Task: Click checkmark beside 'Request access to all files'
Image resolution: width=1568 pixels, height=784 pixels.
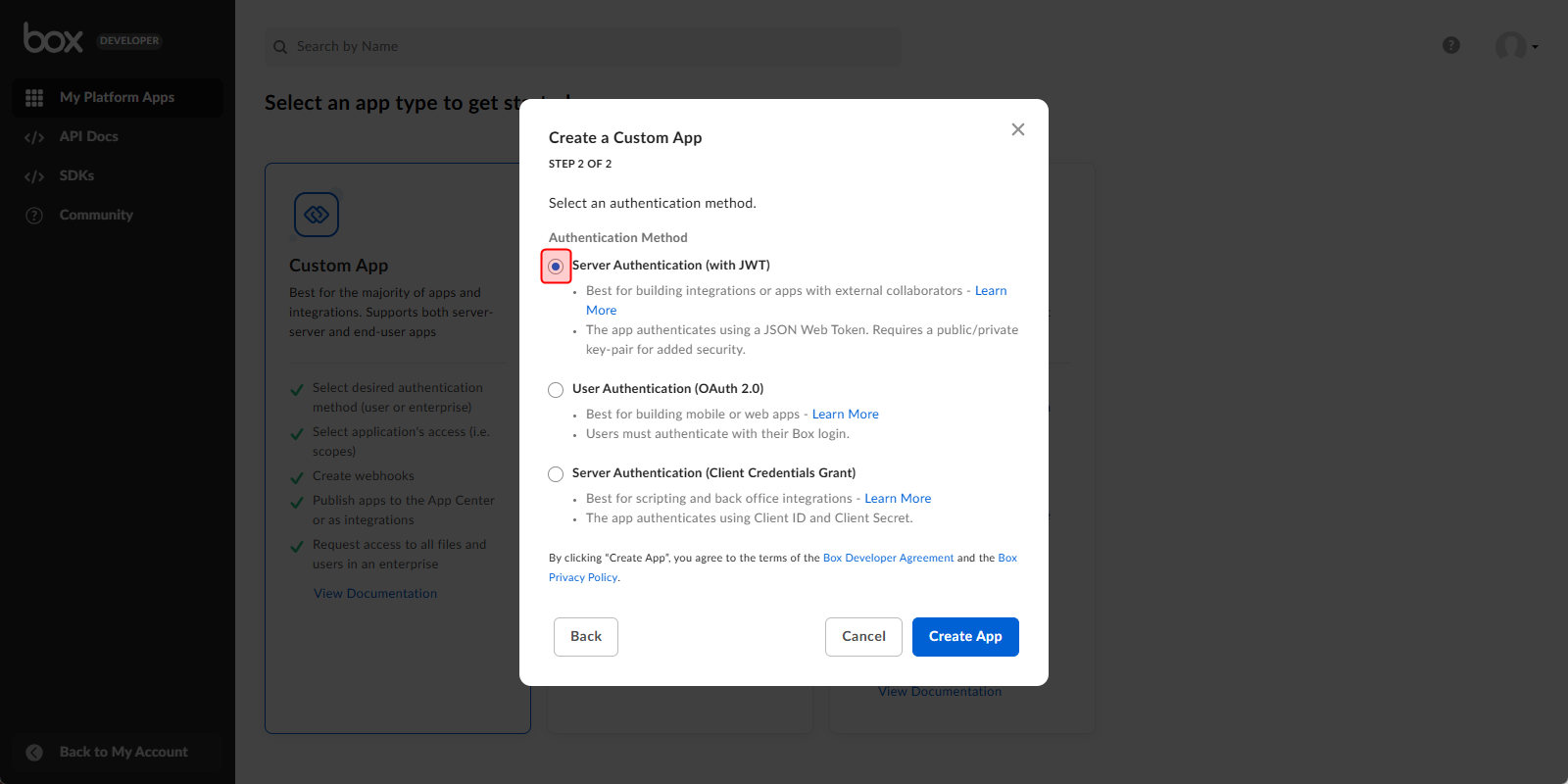Action: 297,547
